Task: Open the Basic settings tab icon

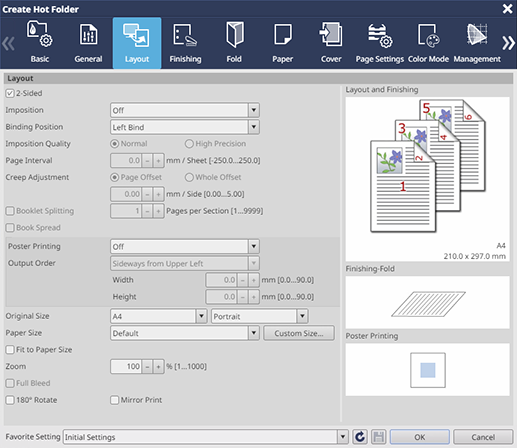Action: [40, 34]
